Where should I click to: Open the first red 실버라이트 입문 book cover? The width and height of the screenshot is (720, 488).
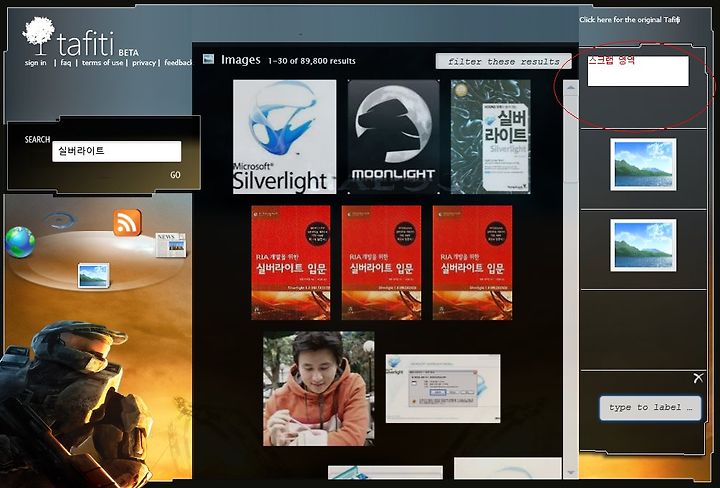291,263
